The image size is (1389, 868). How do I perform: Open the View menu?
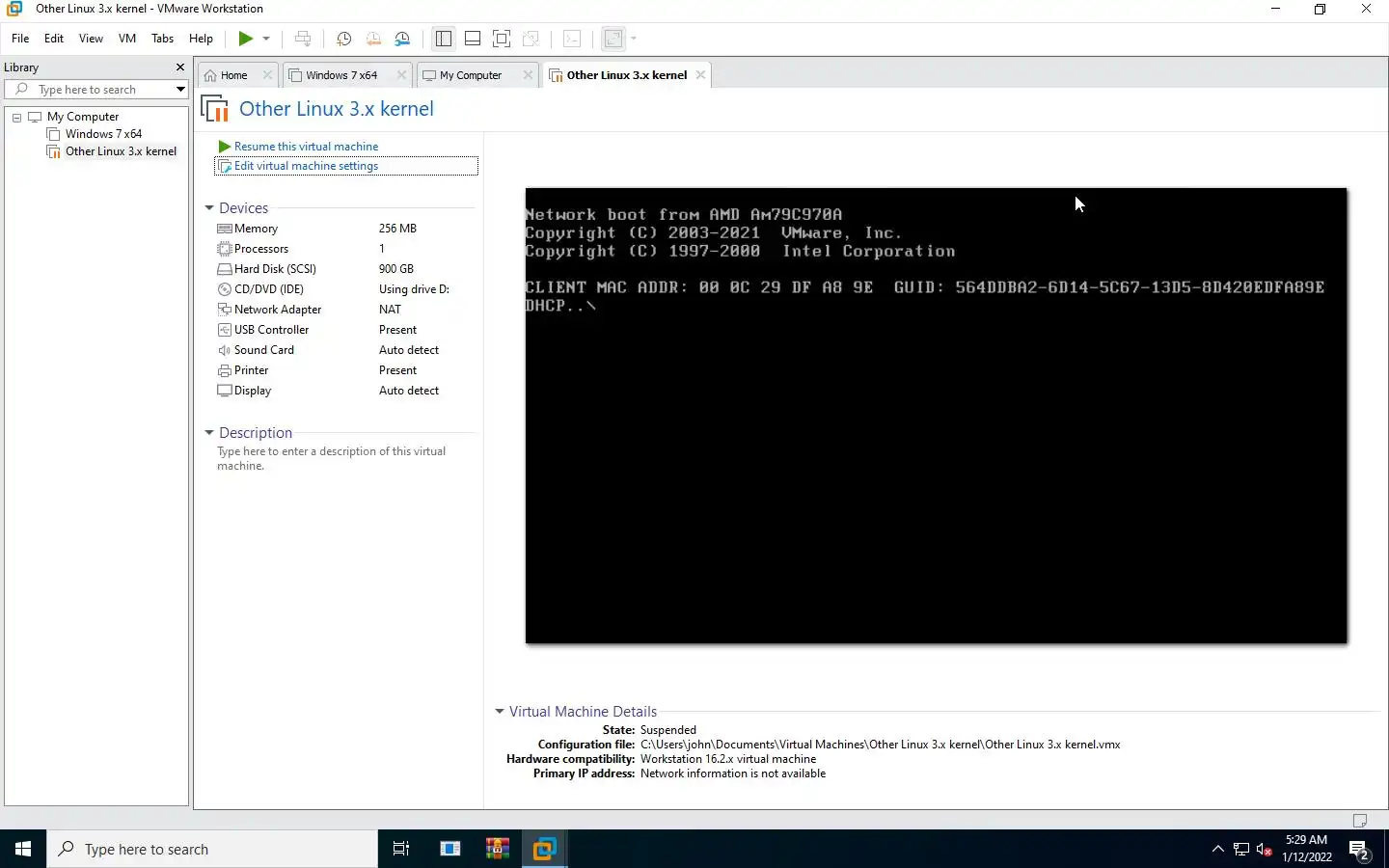91,39
